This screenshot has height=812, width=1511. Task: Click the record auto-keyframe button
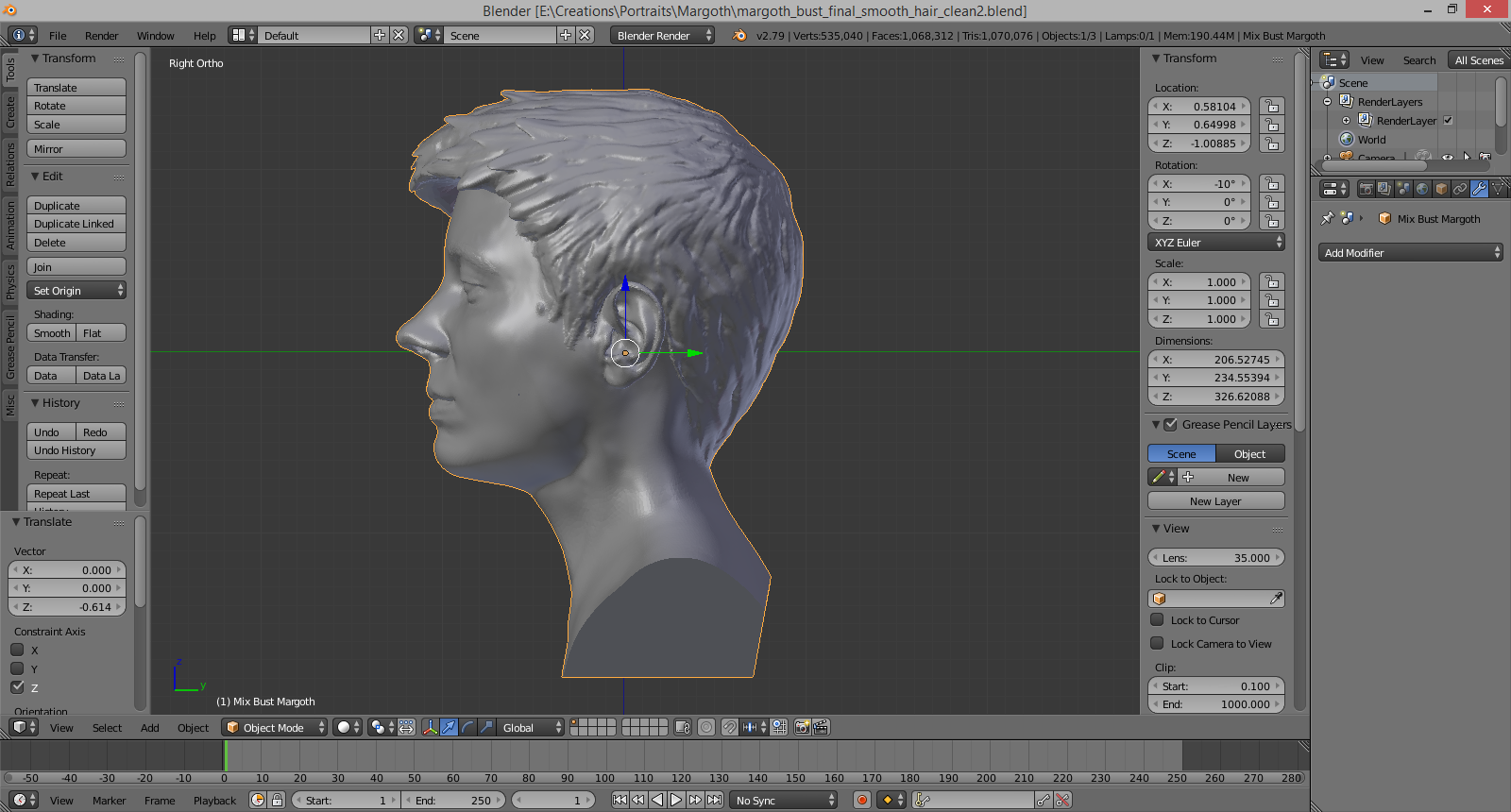pos(861,800)
